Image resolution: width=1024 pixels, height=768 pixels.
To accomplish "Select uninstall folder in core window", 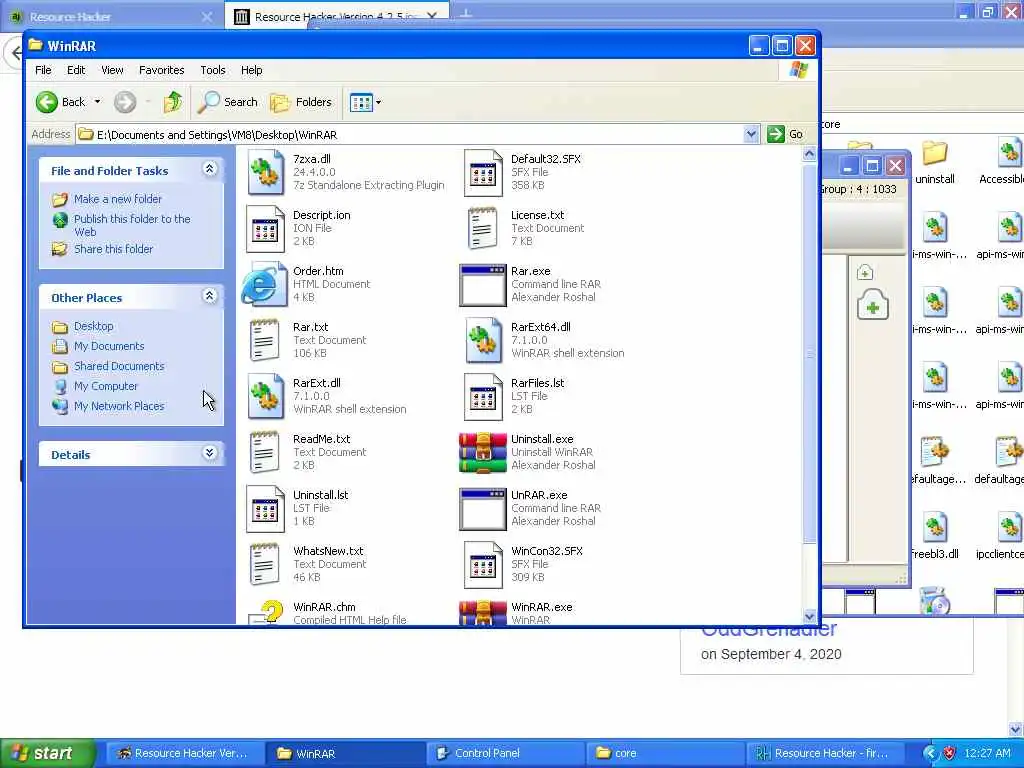I will click(935, 162).
